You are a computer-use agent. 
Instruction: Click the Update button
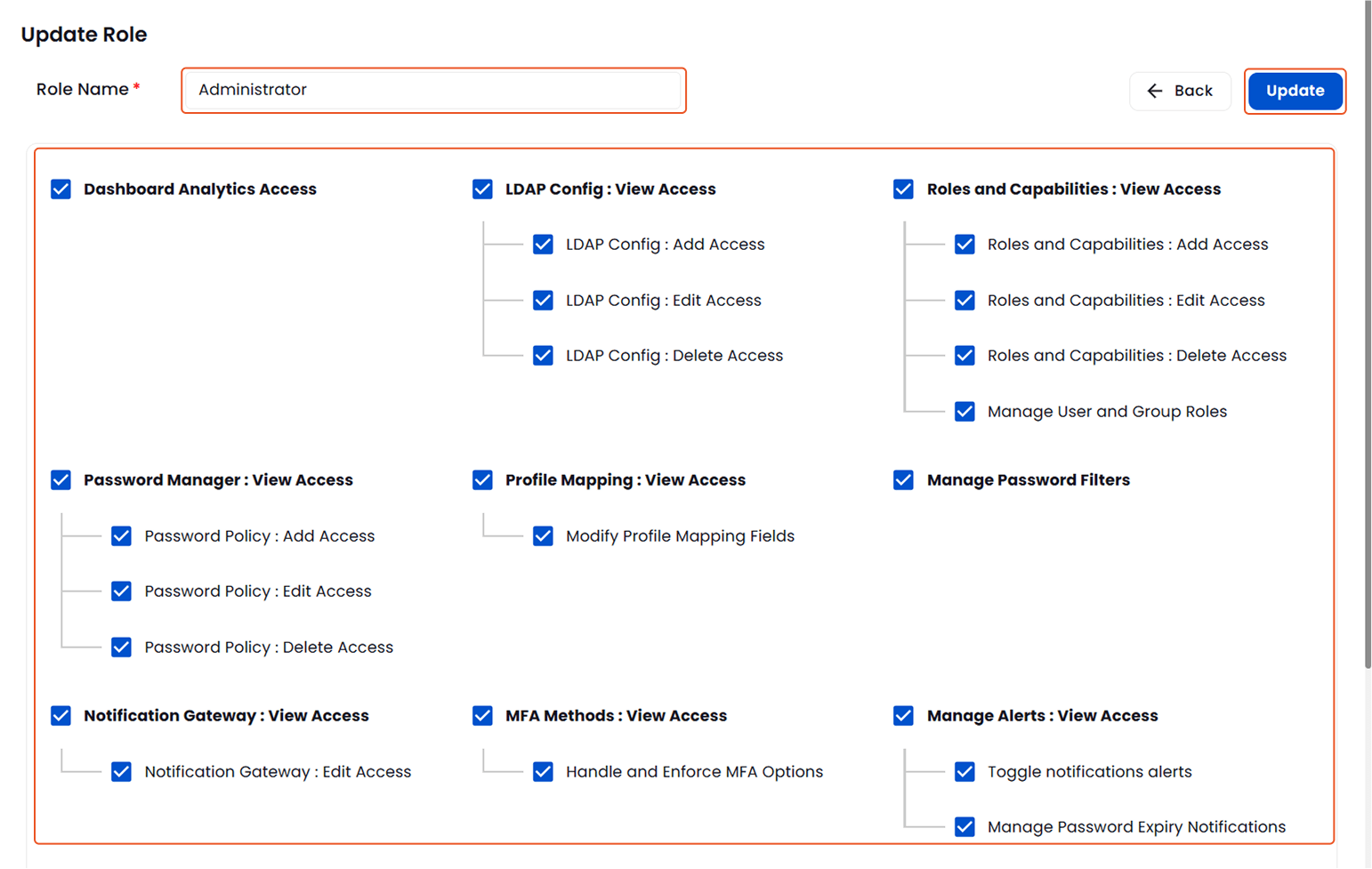1295,91
